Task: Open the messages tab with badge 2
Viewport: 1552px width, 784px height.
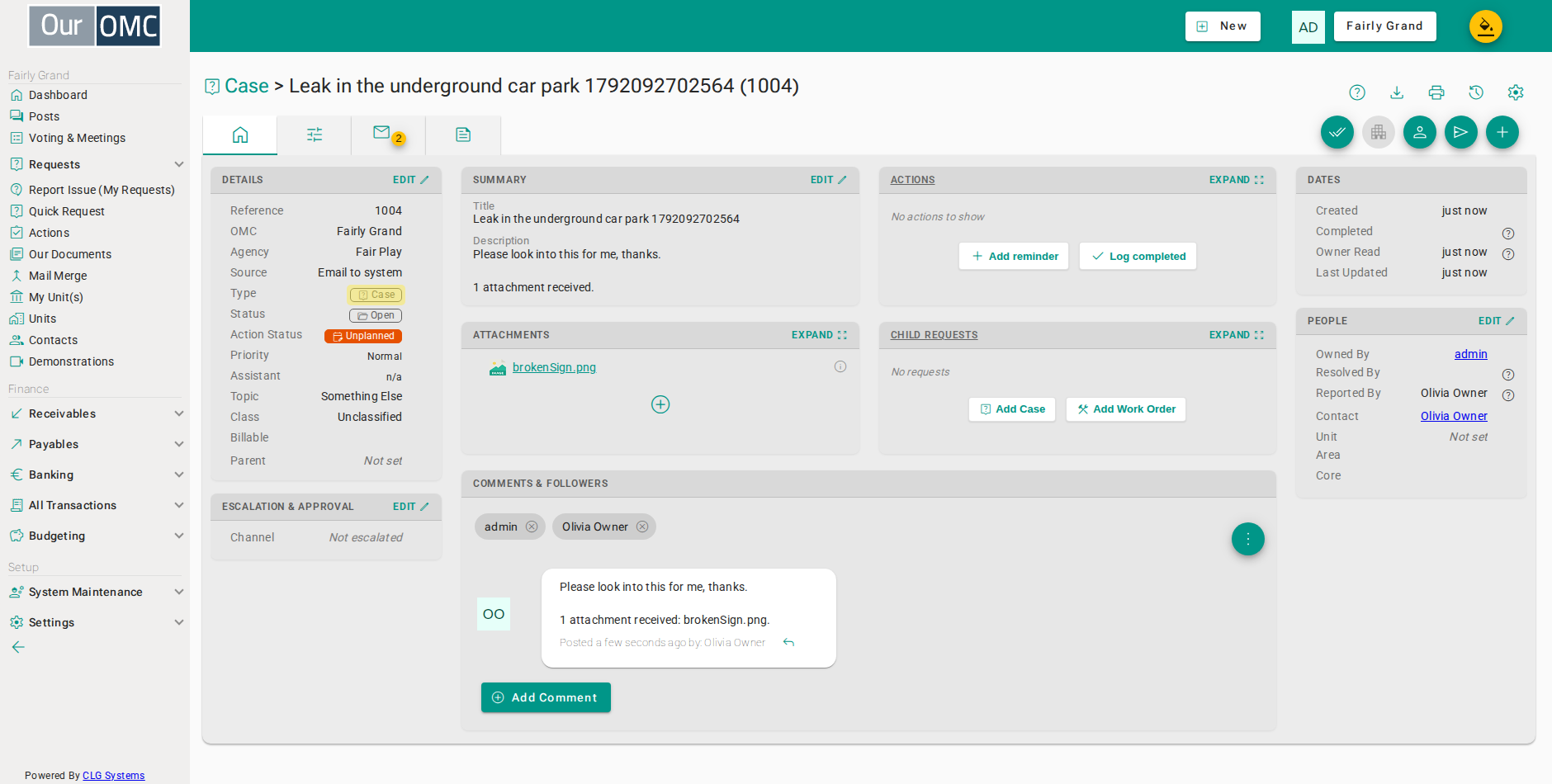Action: click(x=388, y=135)
